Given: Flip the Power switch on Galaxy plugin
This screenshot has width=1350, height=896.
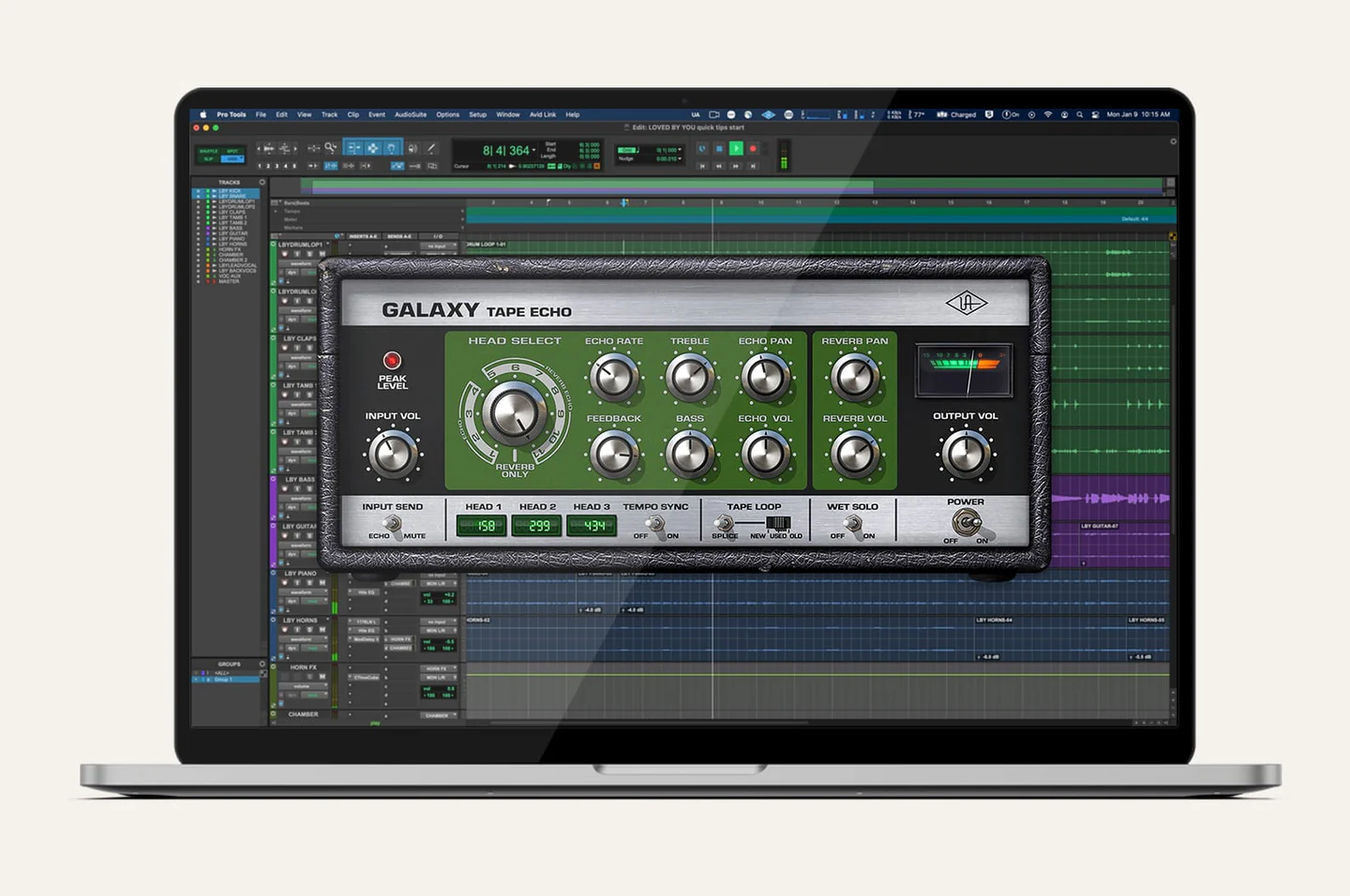Looking at the screenshot, I should pyautogui.click(x=965, y=523).
